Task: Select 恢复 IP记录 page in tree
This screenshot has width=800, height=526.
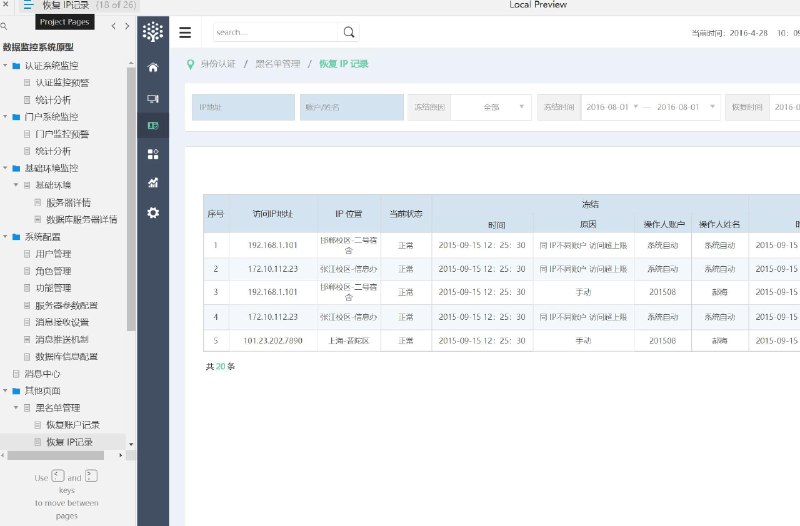Action: click(x=69, y=442)
